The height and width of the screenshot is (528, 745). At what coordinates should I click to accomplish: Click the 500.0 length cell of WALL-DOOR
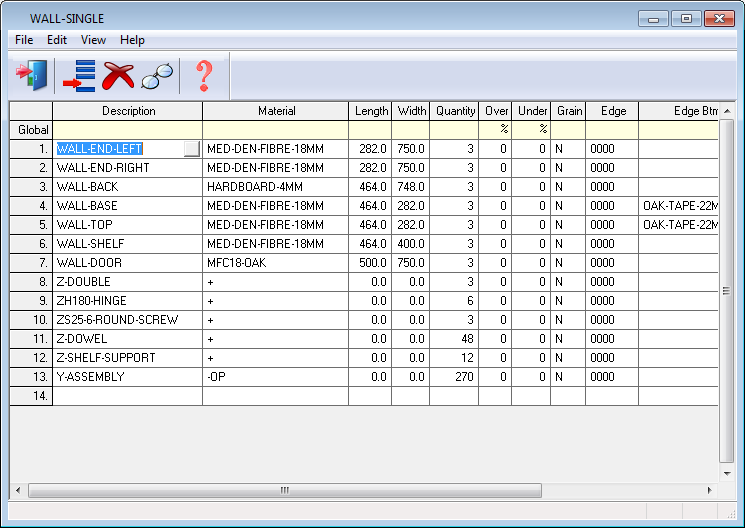370,263
